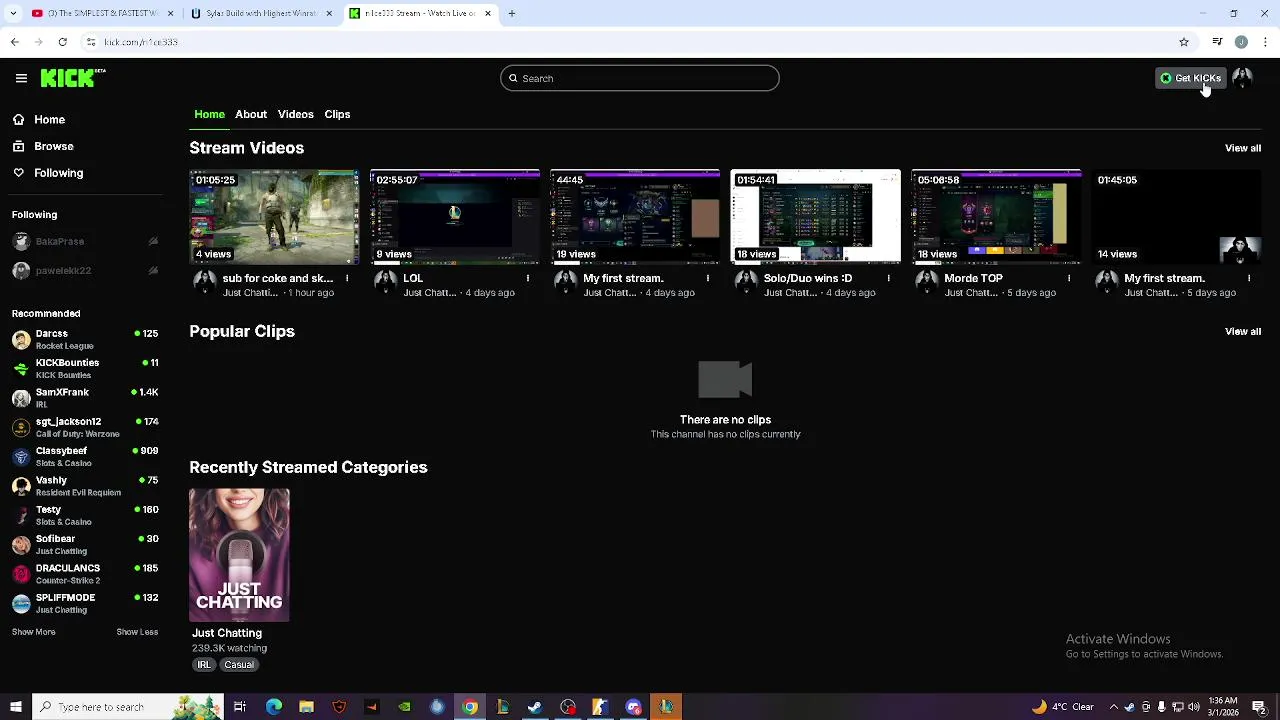Open the hamburger sidebar menu
The height and width of the screenshot is (720, 1280).
[21, 78]
